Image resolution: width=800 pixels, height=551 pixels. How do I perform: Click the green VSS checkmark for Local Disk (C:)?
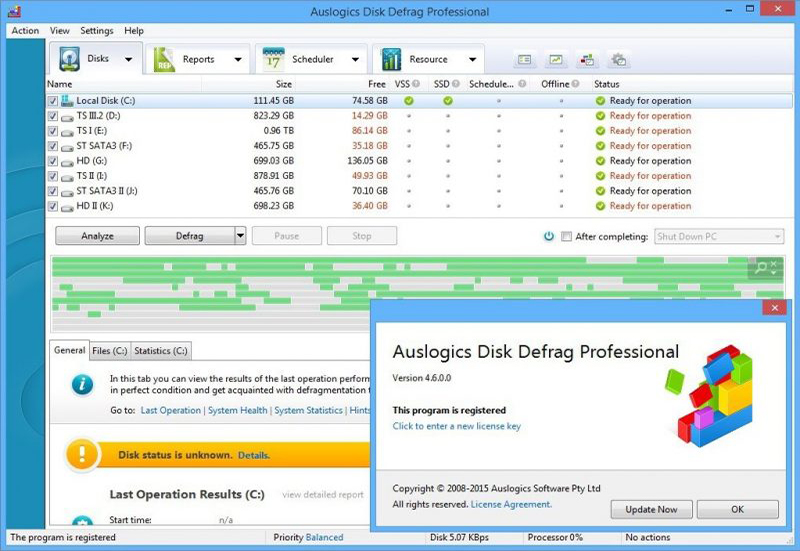409,101
